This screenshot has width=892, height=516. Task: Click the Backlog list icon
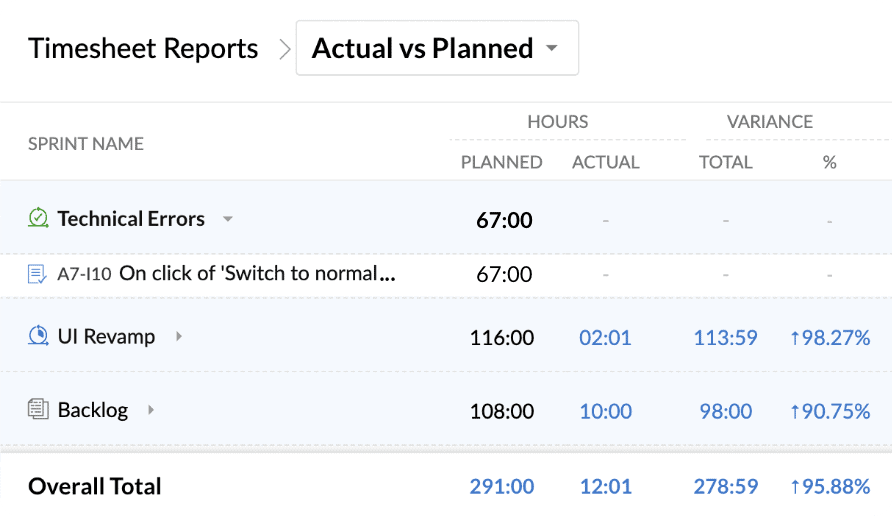click(38, 409)
